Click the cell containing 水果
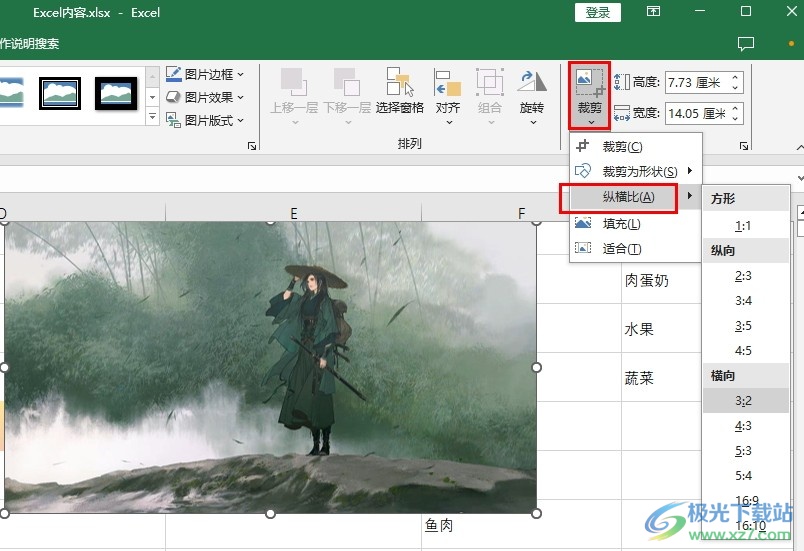 (x=660, y=328)
